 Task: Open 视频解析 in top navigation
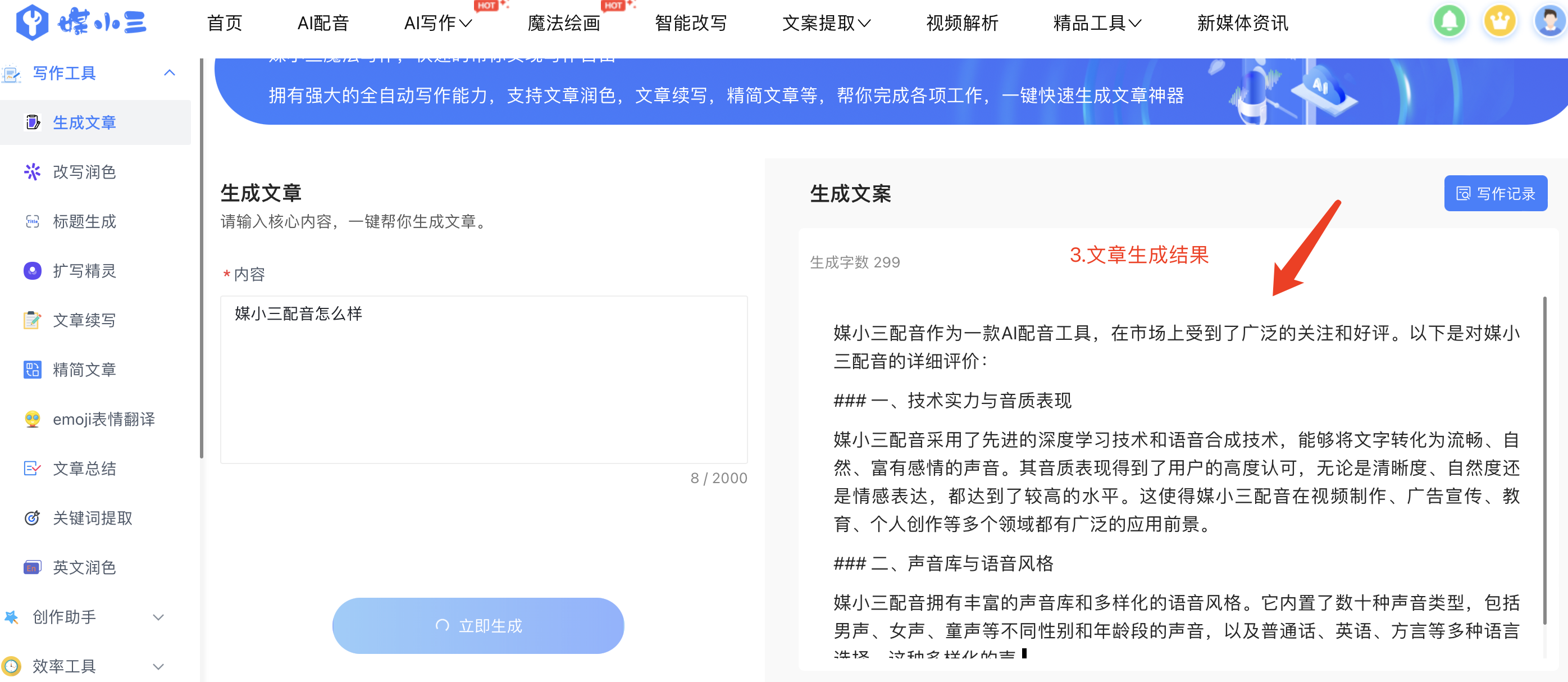961,23
